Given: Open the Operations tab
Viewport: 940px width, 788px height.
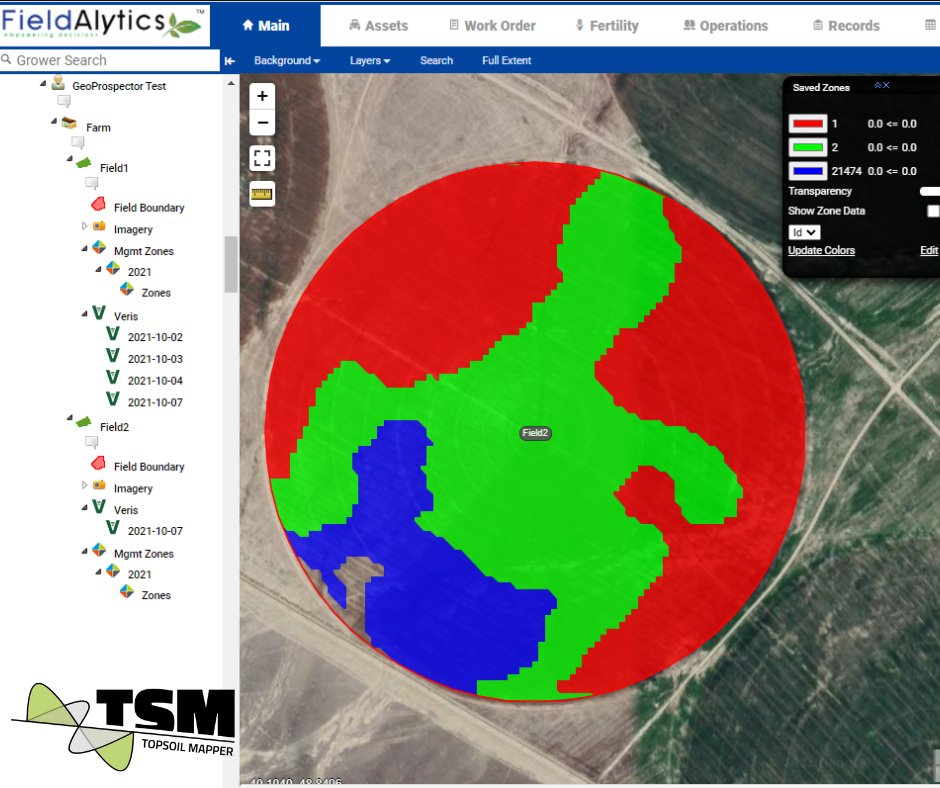Looking at the screenshot, I should click(x=725, y=26).
